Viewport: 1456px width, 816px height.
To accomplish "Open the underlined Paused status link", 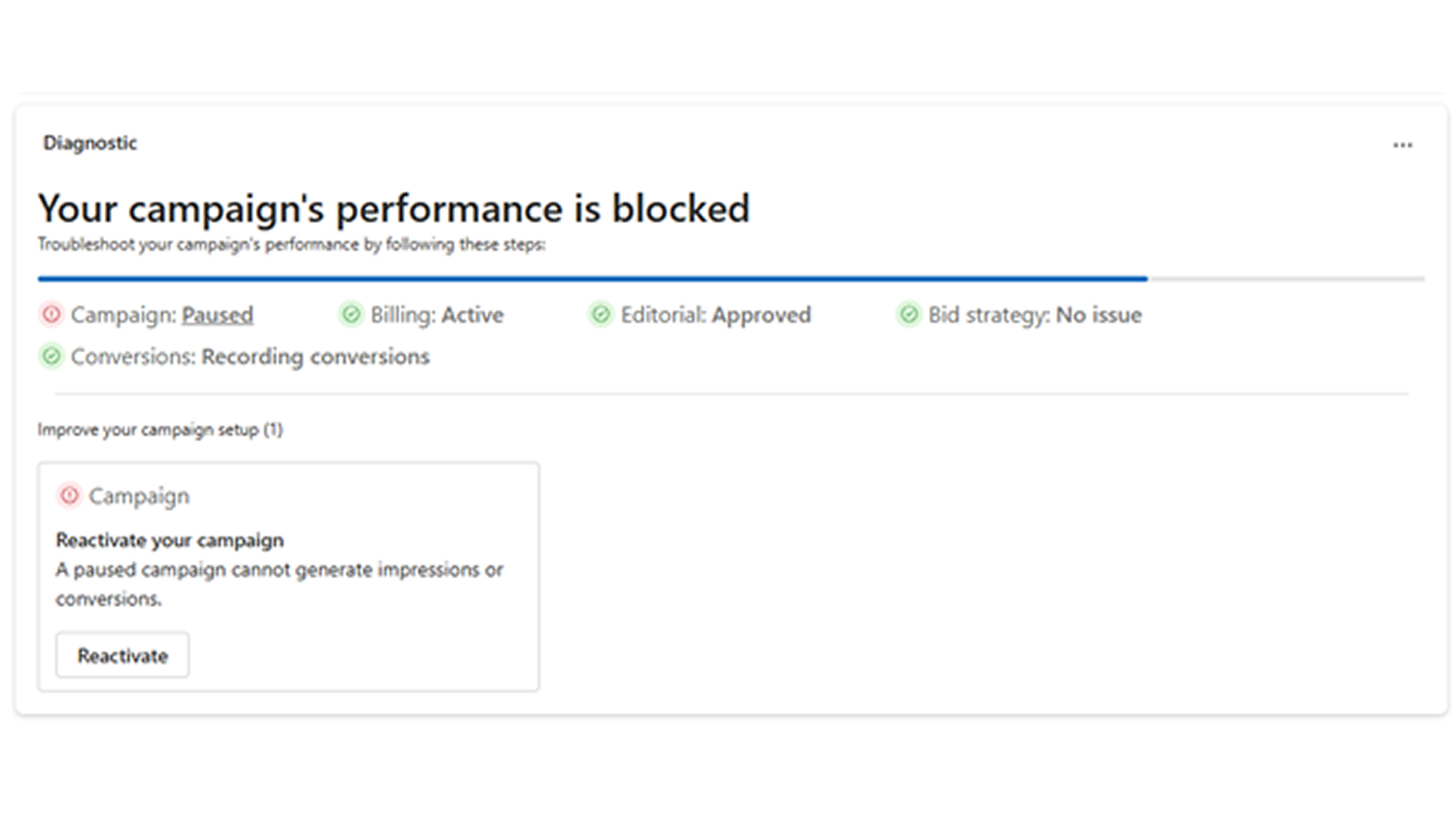I will click(217, 315).
